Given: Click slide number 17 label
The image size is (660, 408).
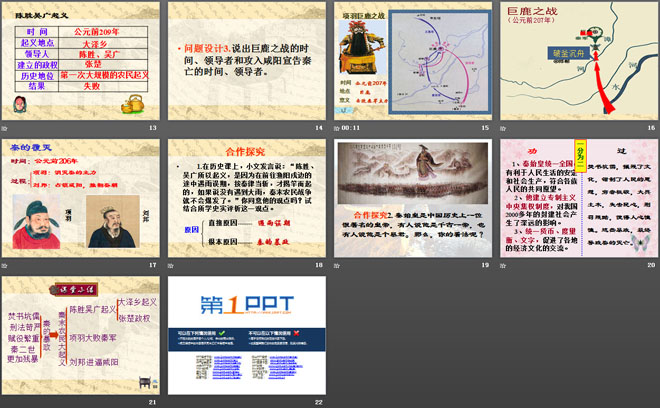Looking at the screenshot, I should pos(152,265).
